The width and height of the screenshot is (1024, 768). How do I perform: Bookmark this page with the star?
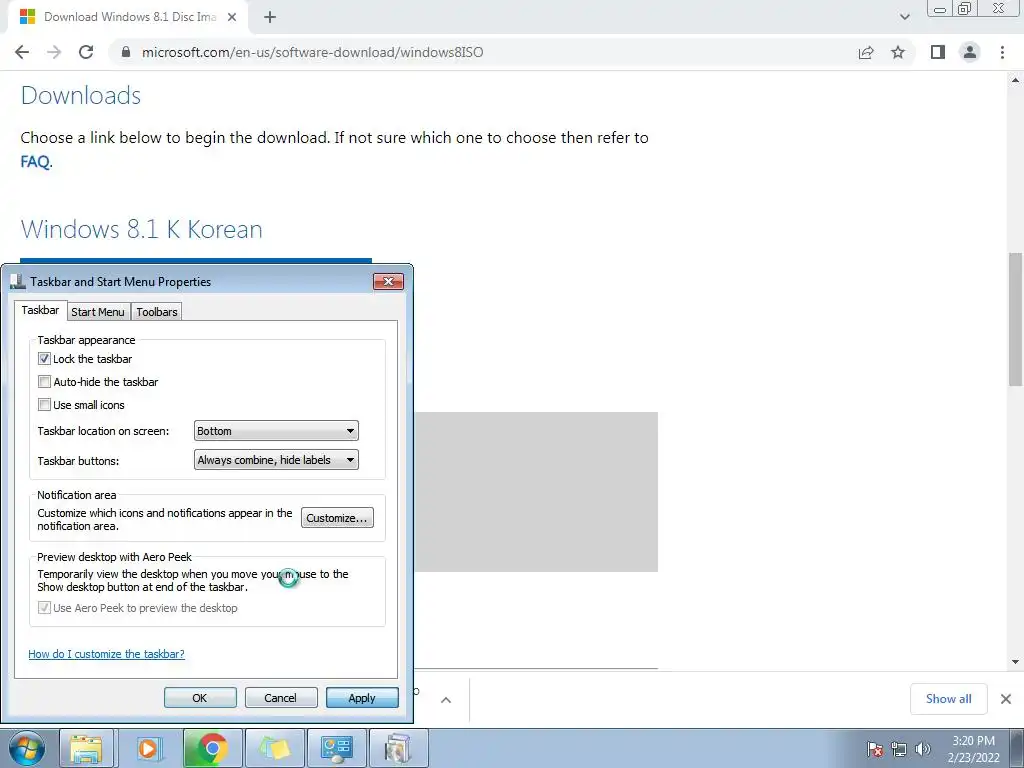[x=898, y=52]
